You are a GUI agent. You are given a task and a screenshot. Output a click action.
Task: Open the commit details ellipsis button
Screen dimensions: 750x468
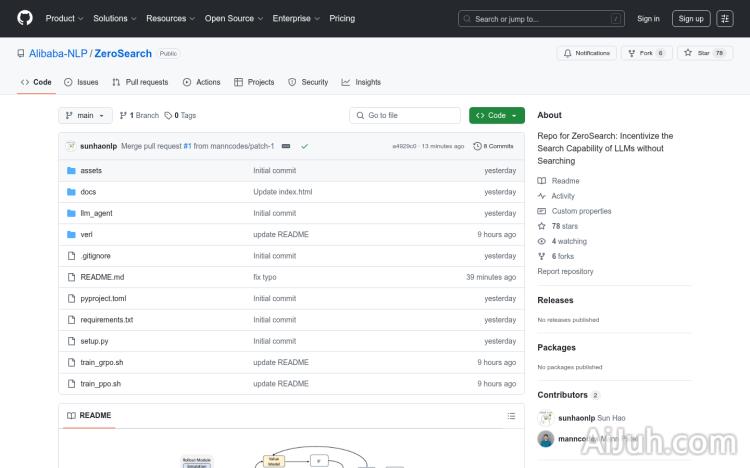pyautogui.click(x=286, y=146)
